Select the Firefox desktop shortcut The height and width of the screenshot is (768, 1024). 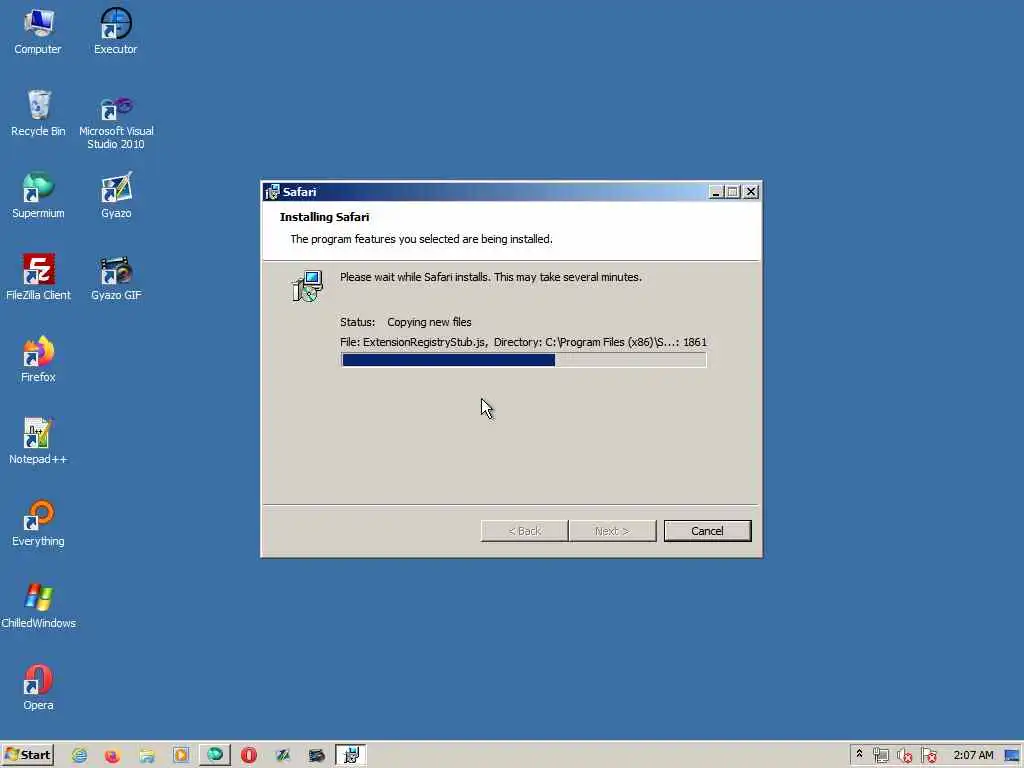click(38, 359)
